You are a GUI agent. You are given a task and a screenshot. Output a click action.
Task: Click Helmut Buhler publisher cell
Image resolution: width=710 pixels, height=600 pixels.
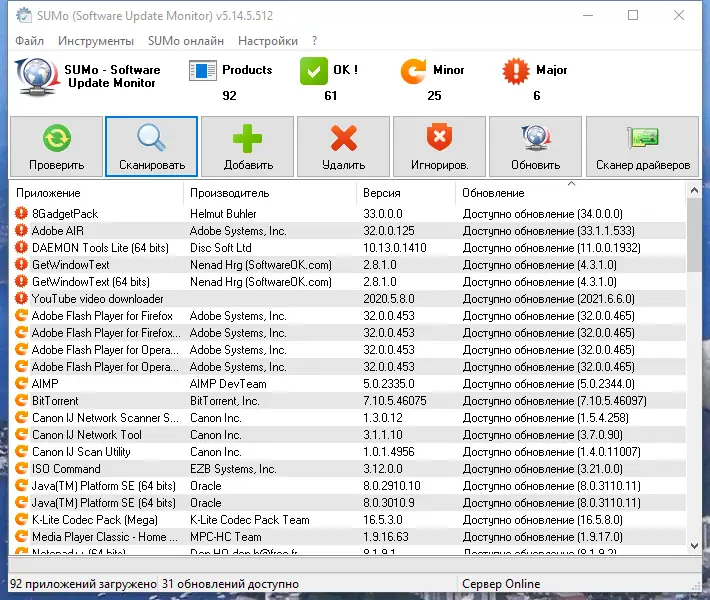(x=223, y=213)
